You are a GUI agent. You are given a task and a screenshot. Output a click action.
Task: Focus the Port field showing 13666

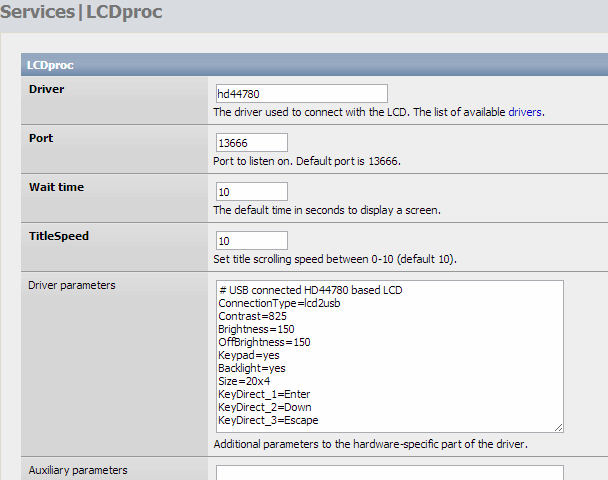tap(252, 143)
